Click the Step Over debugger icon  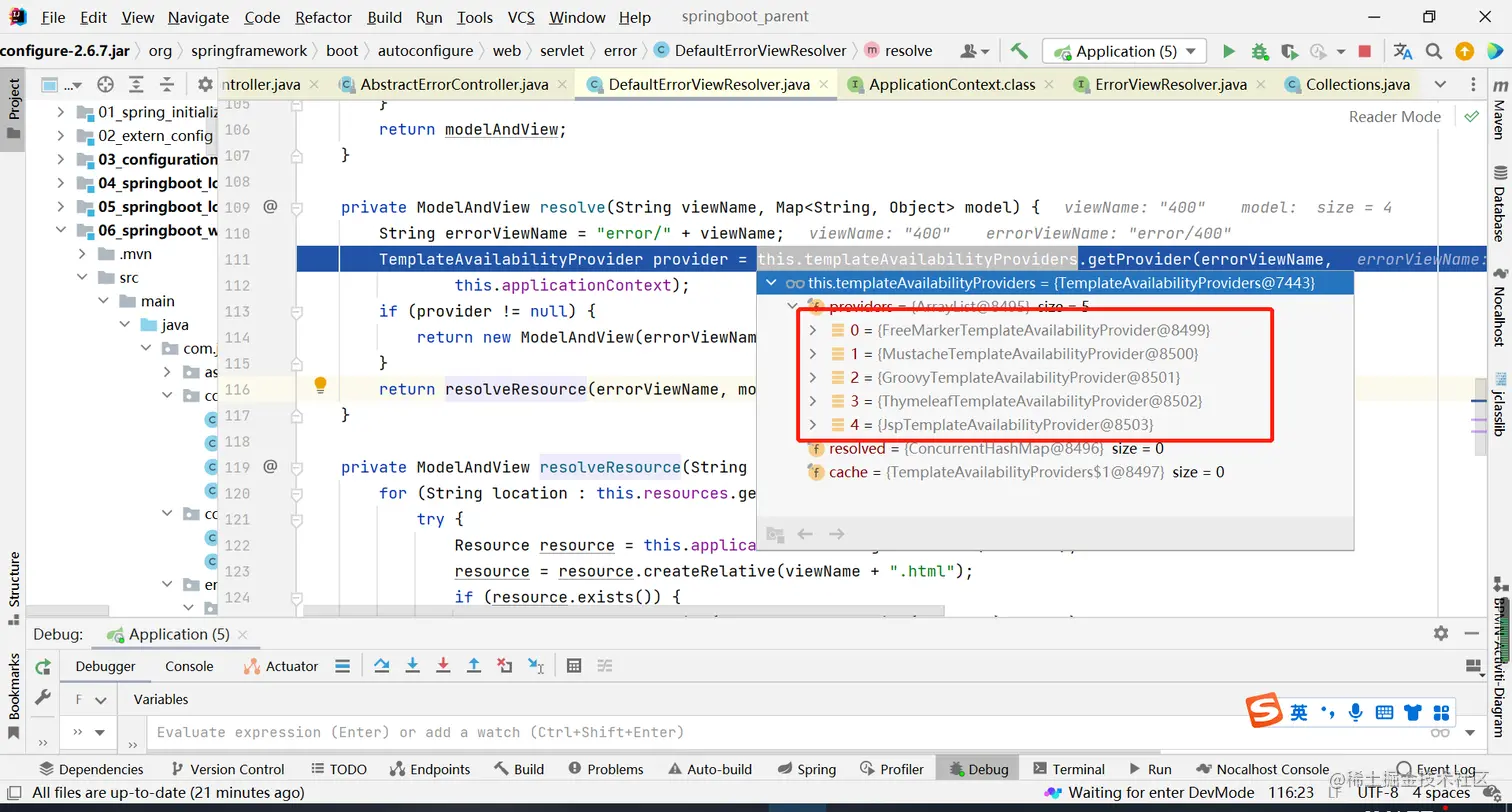point(381,666)
